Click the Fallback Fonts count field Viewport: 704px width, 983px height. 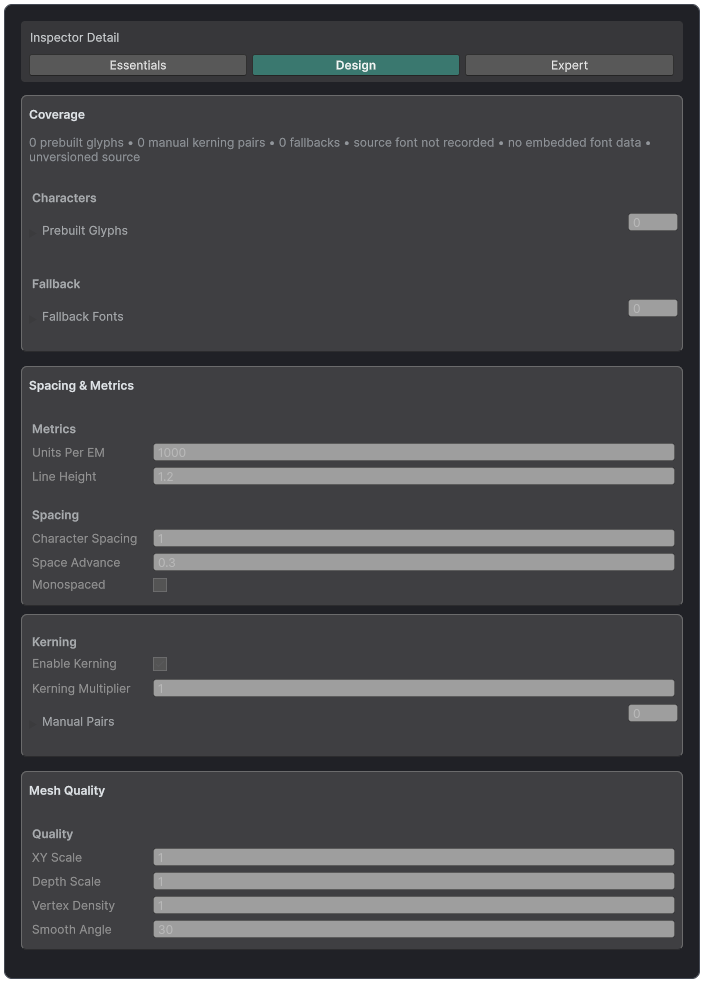(x=653, y=308)
